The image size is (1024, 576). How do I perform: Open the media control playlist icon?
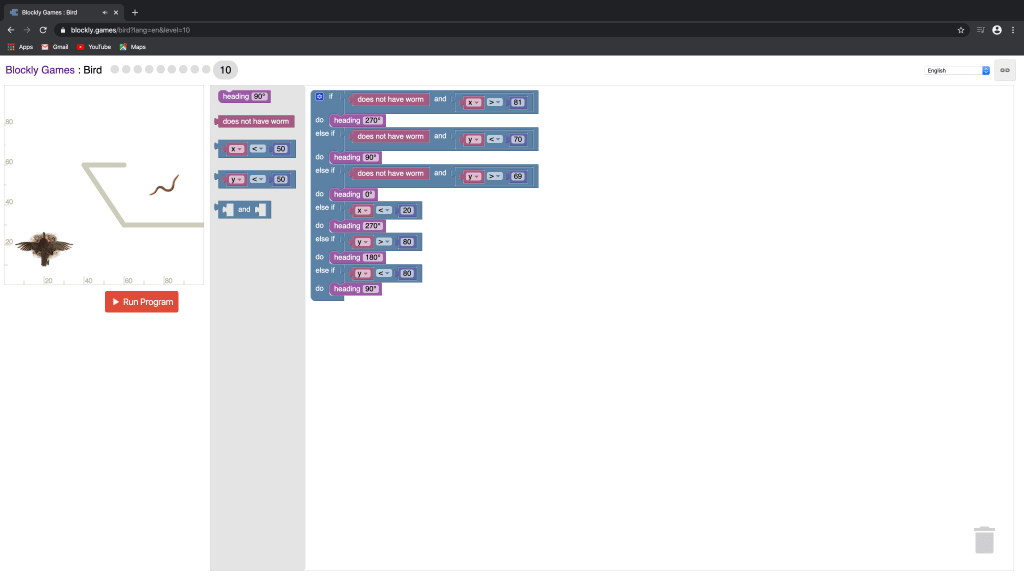click(979, 30)
